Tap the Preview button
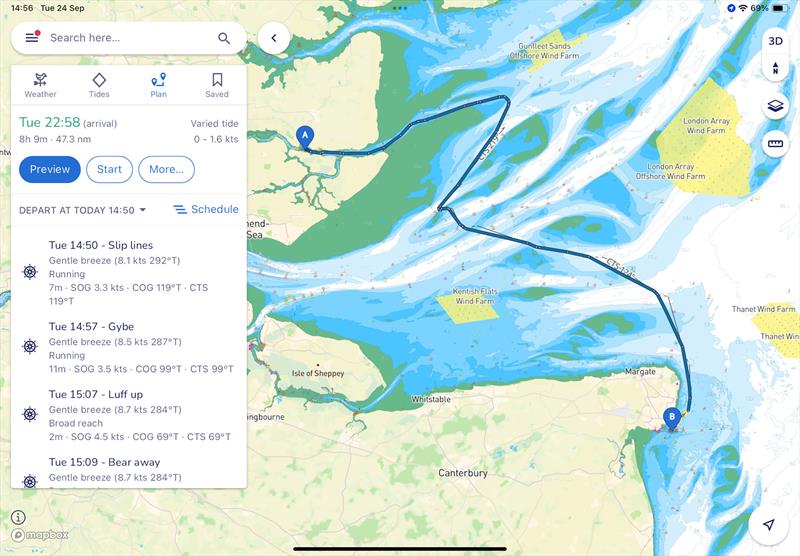800x556 pixels. pyautogui.click(x=50, y=169)
